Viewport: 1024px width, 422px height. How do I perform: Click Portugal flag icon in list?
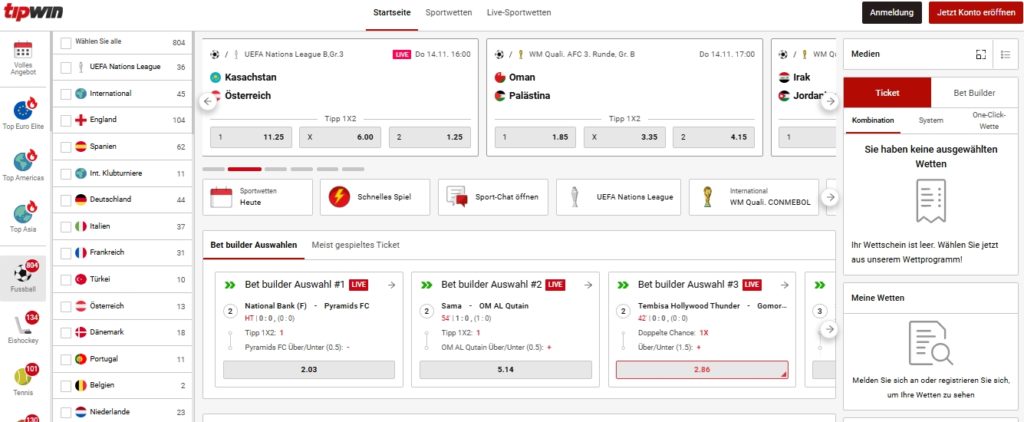tap(81, 359)
